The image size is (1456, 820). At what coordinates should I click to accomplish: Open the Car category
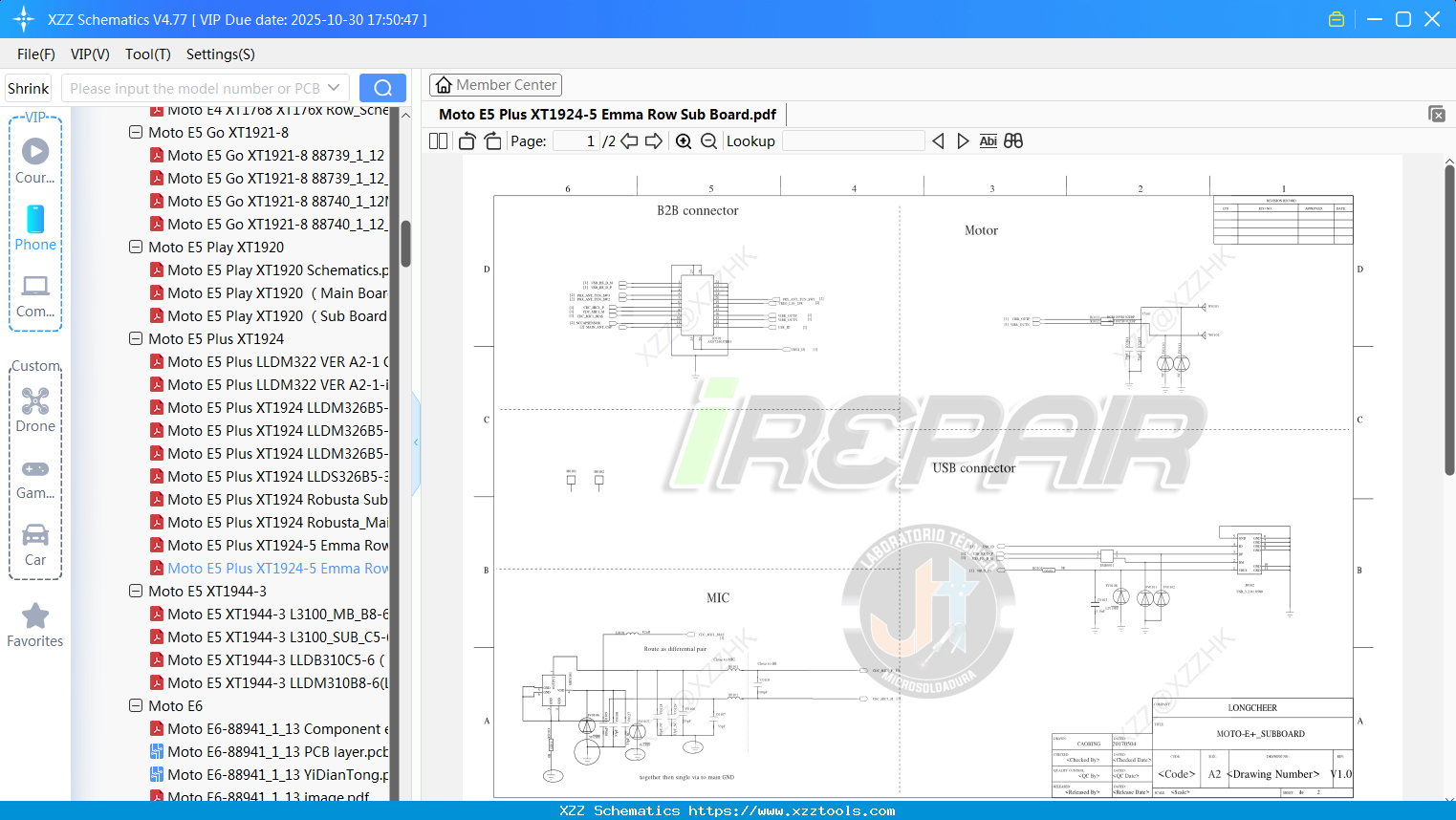35,545
